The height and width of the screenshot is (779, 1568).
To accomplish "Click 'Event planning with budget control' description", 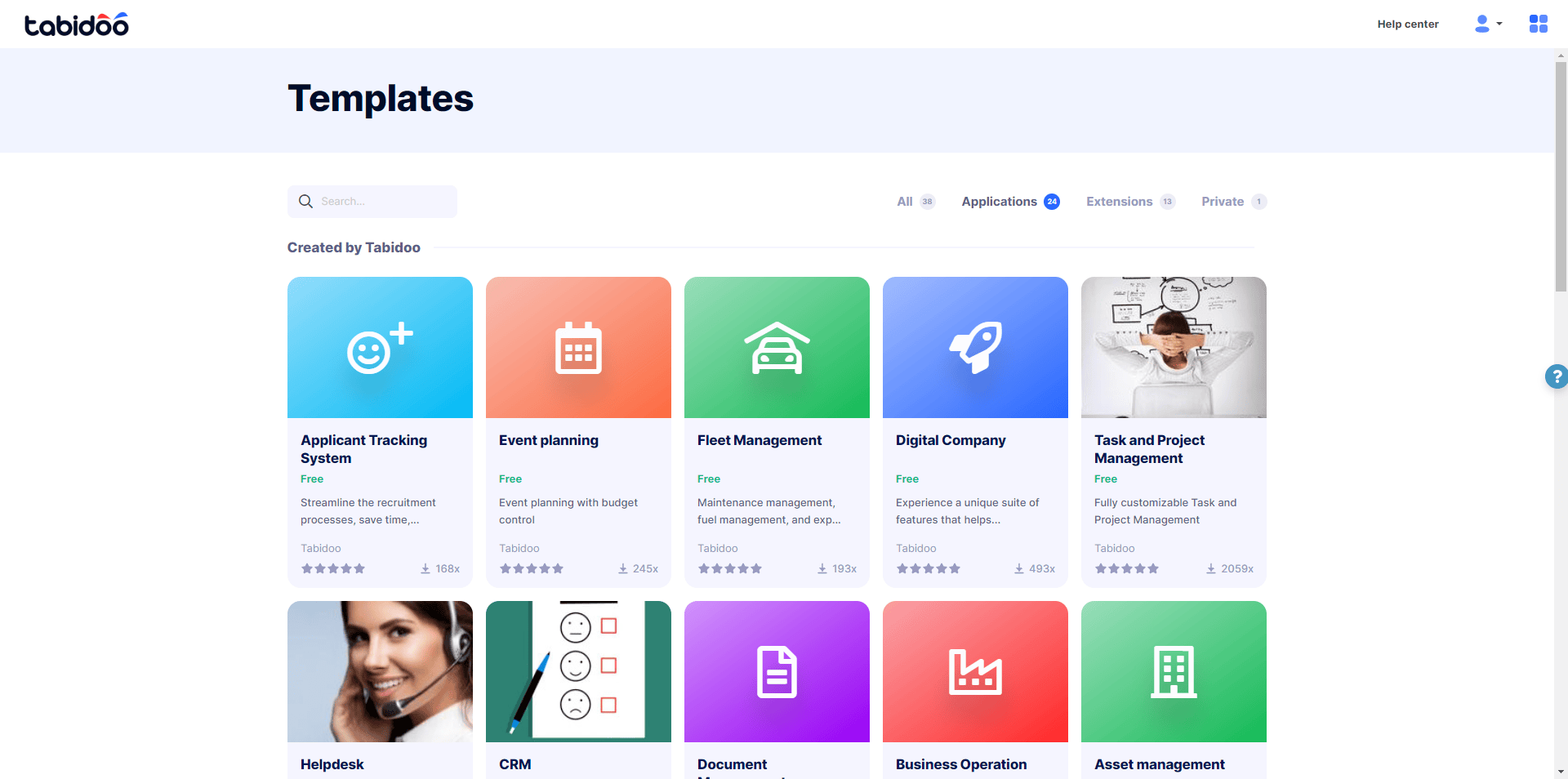I will [x=568, y=511].
